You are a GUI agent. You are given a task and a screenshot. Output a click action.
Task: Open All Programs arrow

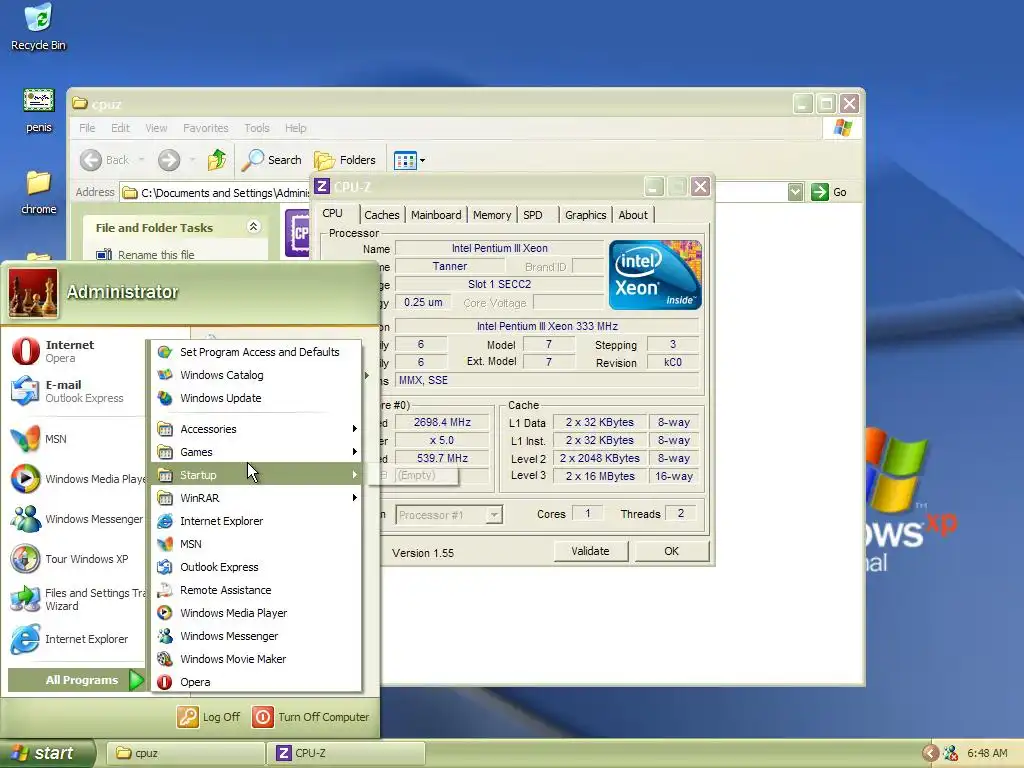136,680
